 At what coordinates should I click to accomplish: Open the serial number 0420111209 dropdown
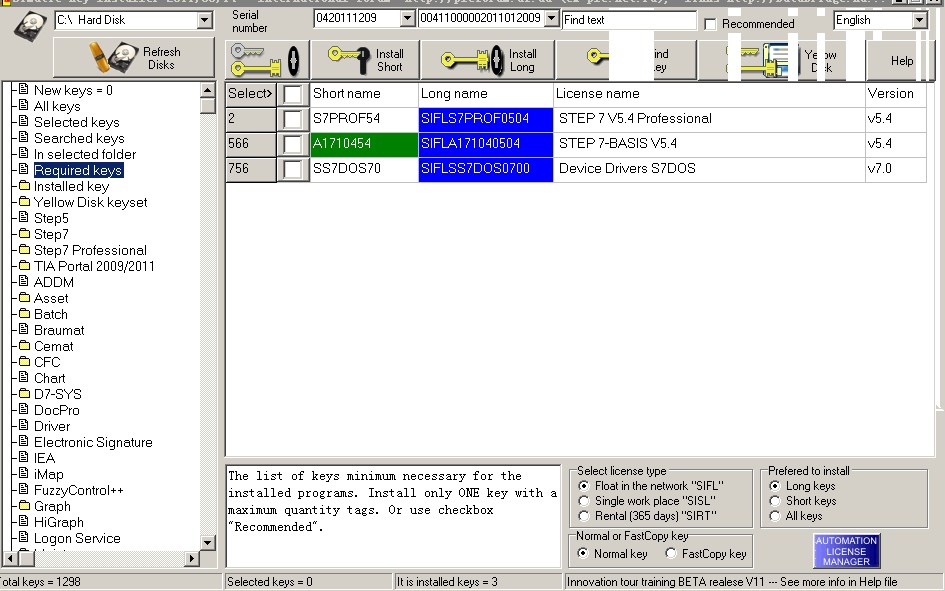(407, 19)
